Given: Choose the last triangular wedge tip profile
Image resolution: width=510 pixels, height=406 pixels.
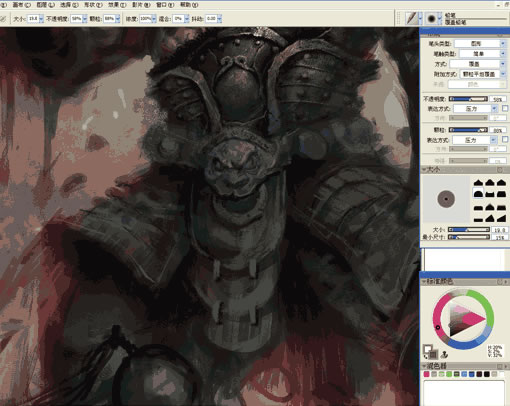Looking at the screenshot, I should click(501, 218).
